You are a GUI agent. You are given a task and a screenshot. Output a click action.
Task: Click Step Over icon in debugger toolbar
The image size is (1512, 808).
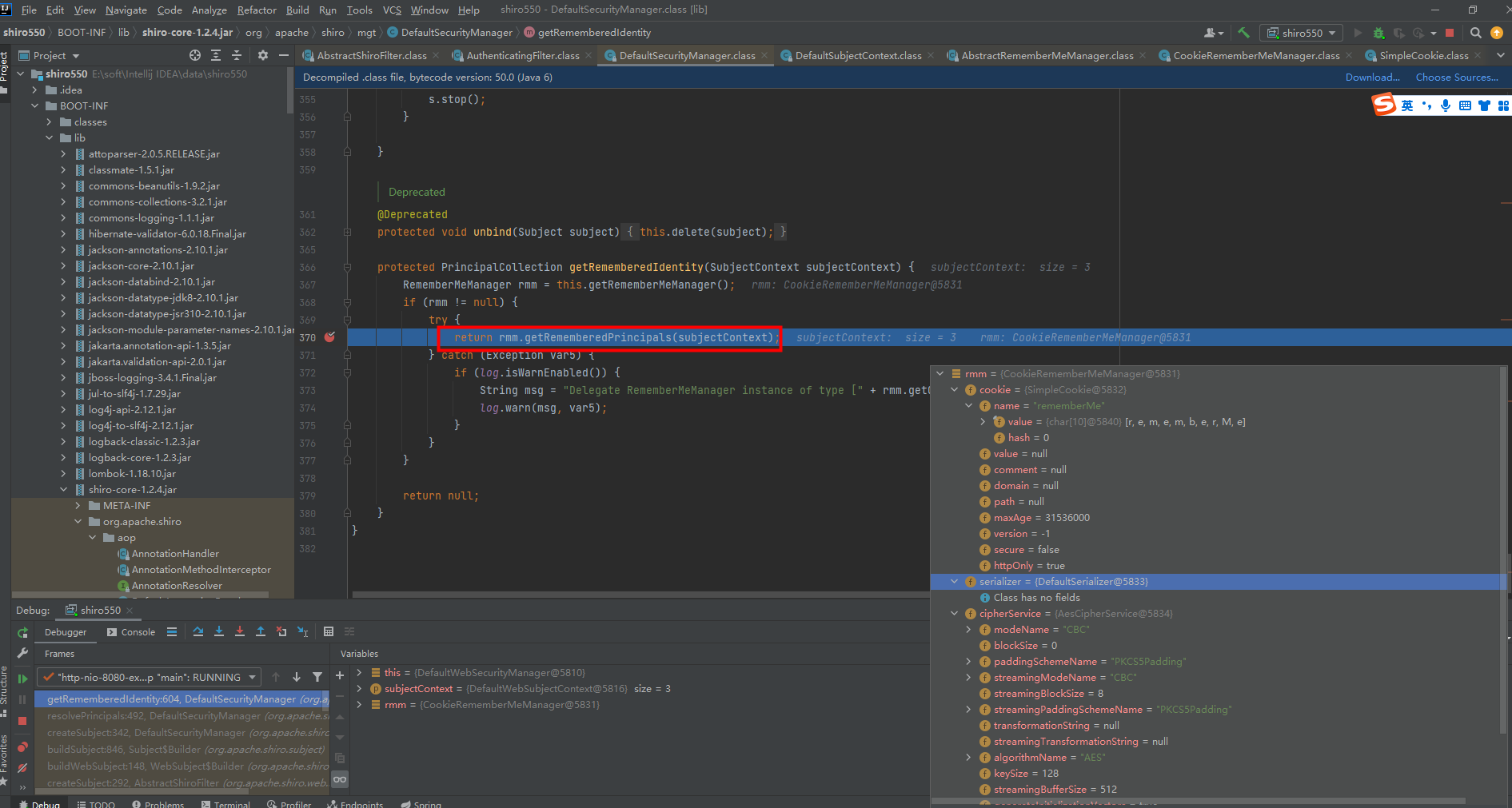click(x=198, y=631)
